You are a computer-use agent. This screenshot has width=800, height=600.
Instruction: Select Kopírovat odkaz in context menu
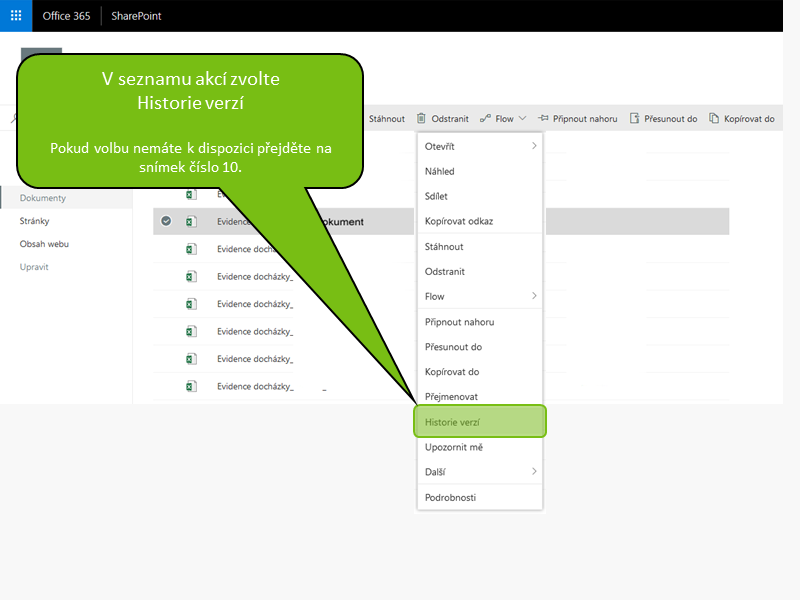(x=458, y=221)
